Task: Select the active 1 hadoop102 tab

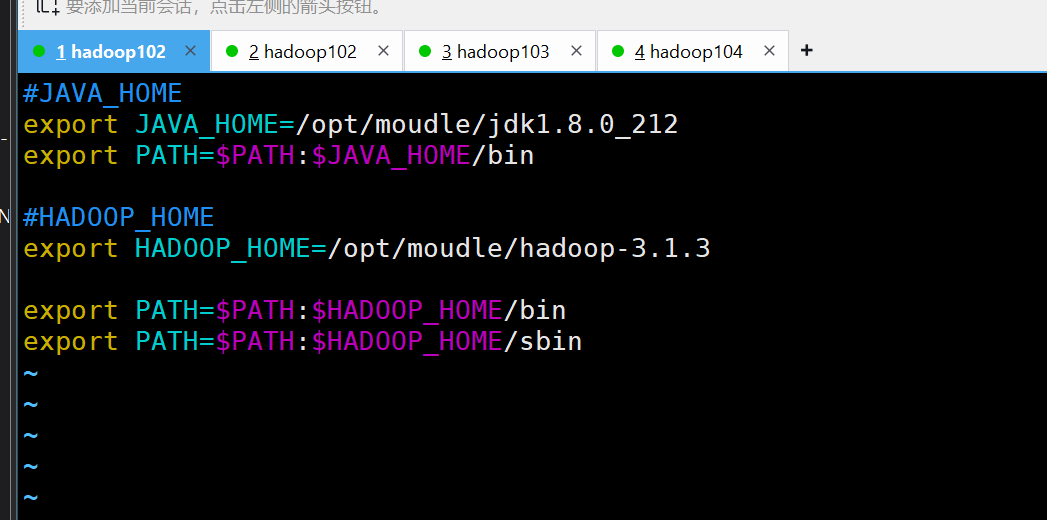Action: pyautogui.click(x=111, y=51)
